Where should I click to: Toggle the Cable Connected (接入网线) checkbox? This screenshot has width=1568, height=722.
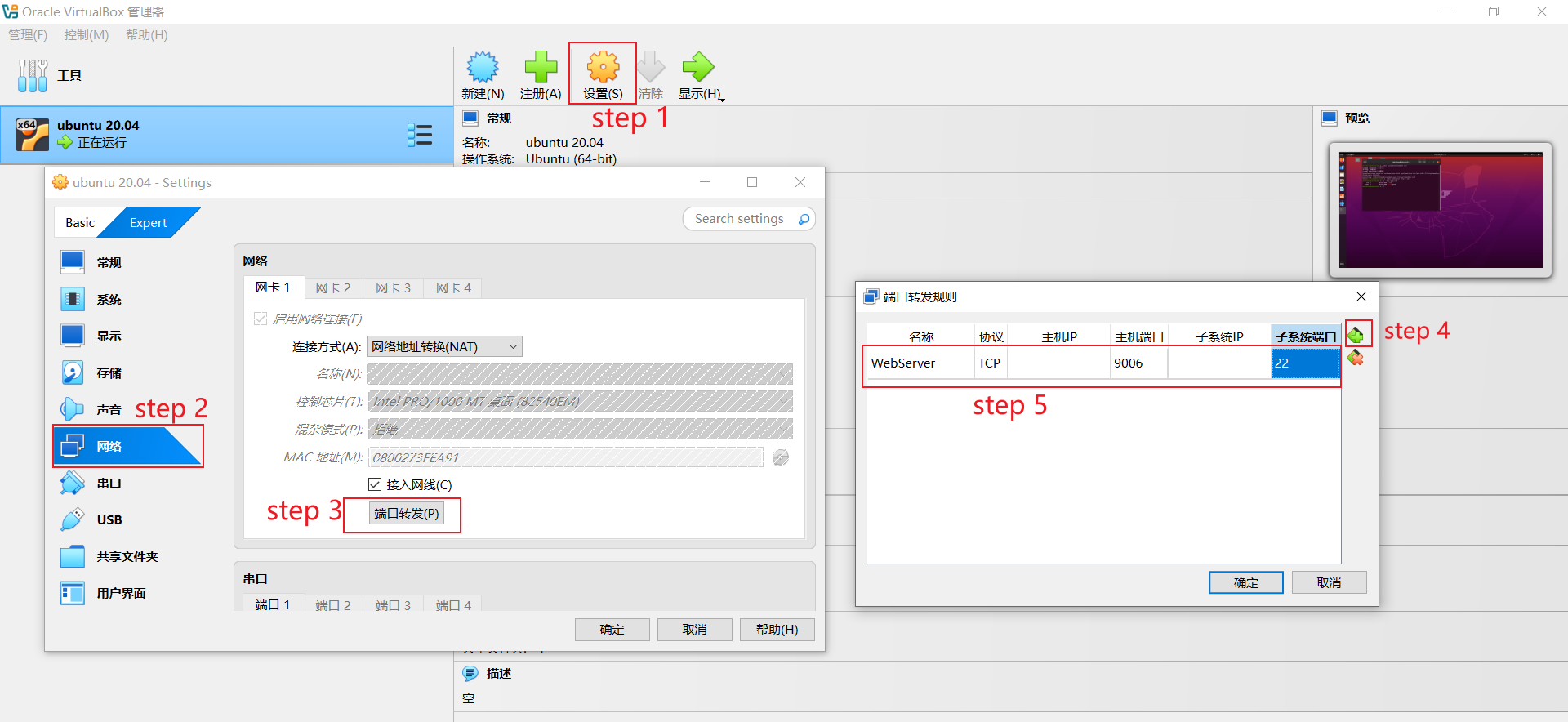pyautogui.click(x=375, y=484)
